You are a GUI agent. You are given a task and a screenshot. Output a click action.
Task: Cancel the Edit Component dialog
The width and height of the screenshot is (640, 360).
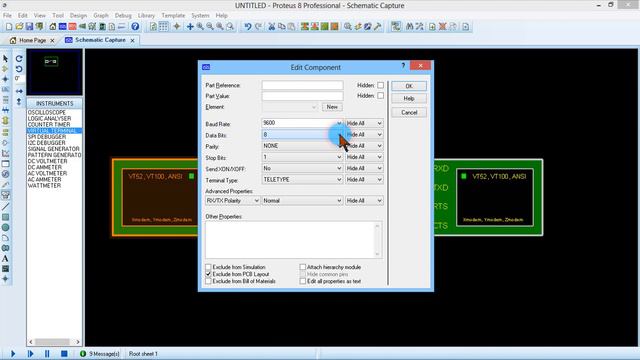(x=409, y=113)
